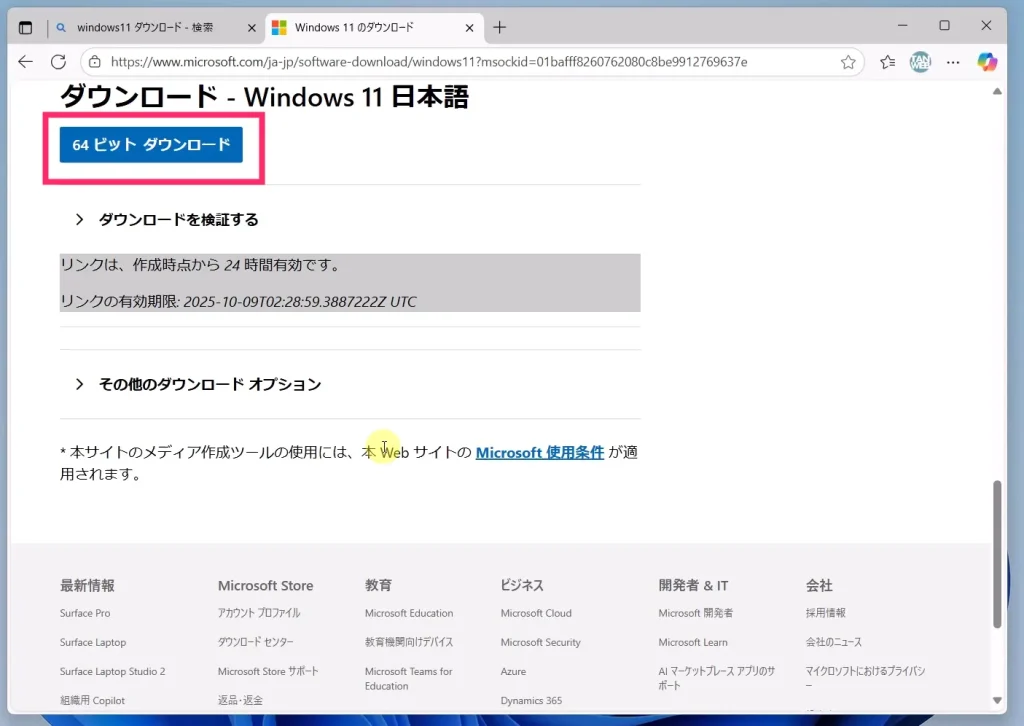
Task: Open the Copilot sidebar icon
Action: 987,62
